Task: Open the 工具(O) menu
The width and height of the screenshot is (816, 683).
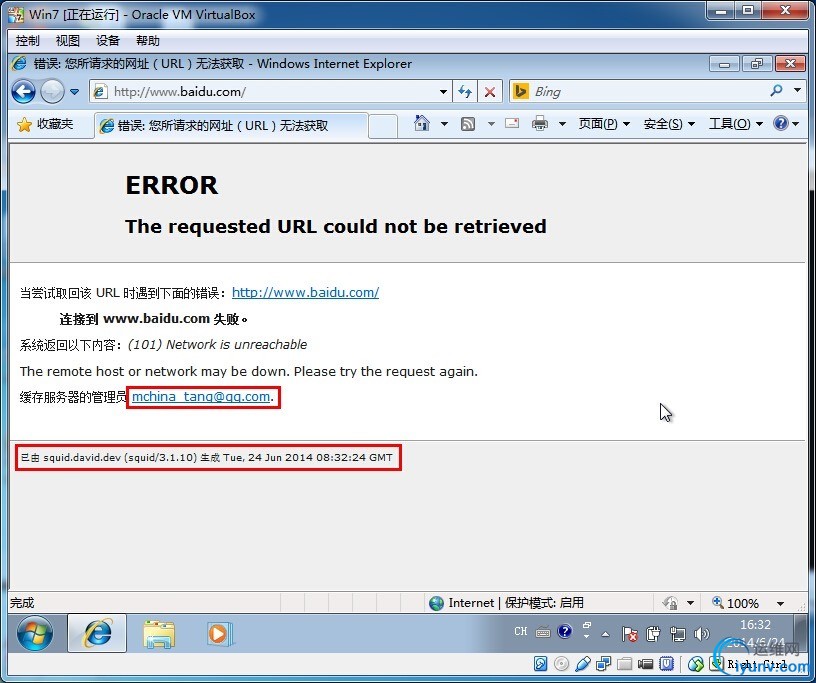Action: pyautogui.click(x=736, y=124)
